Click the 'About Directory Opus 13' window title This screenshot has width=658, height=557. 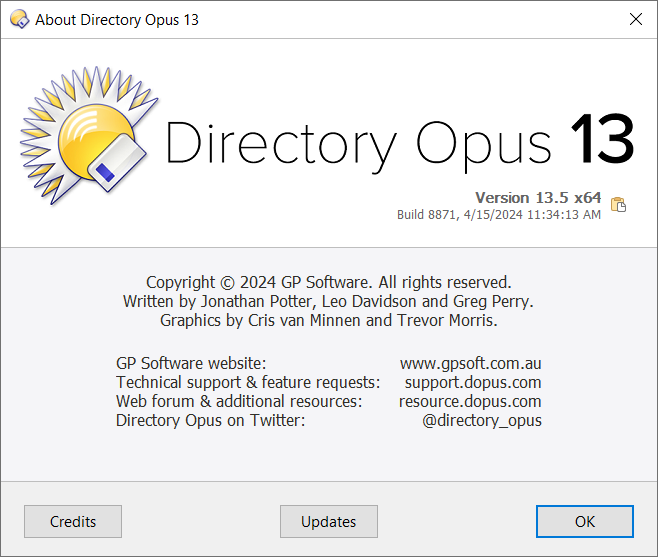117,20
